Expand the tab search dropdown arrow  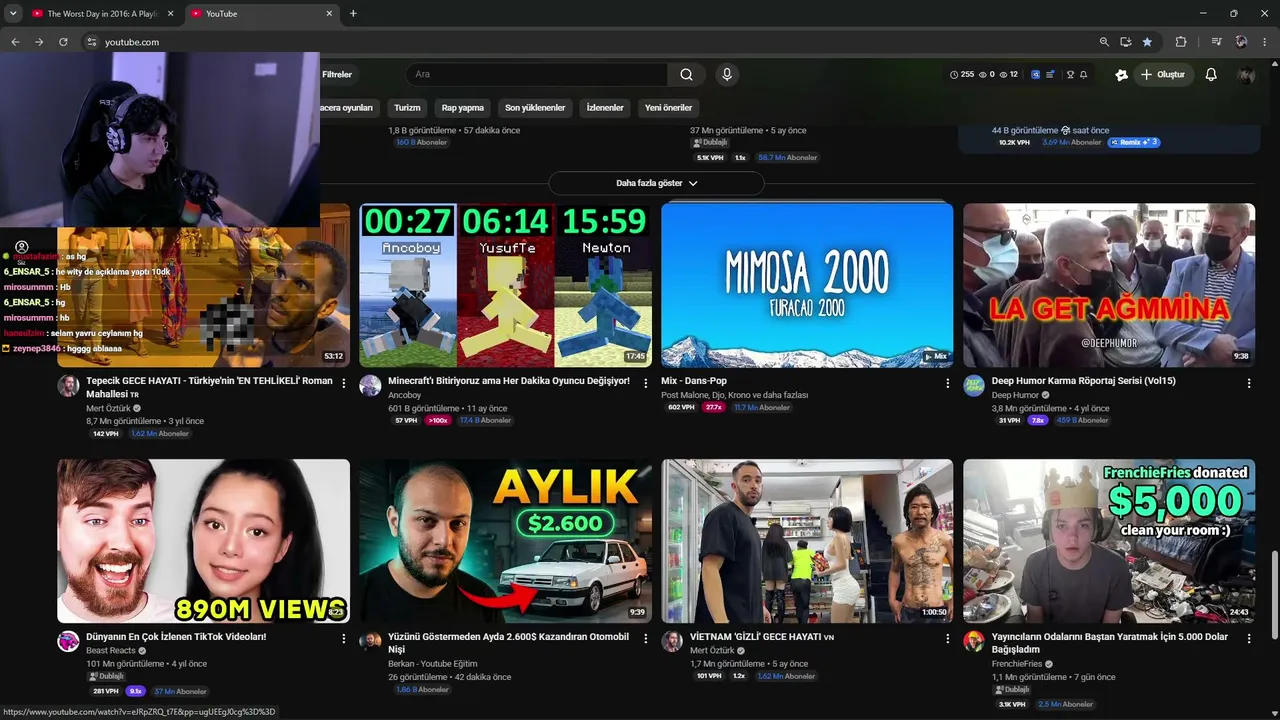point(13,14)
